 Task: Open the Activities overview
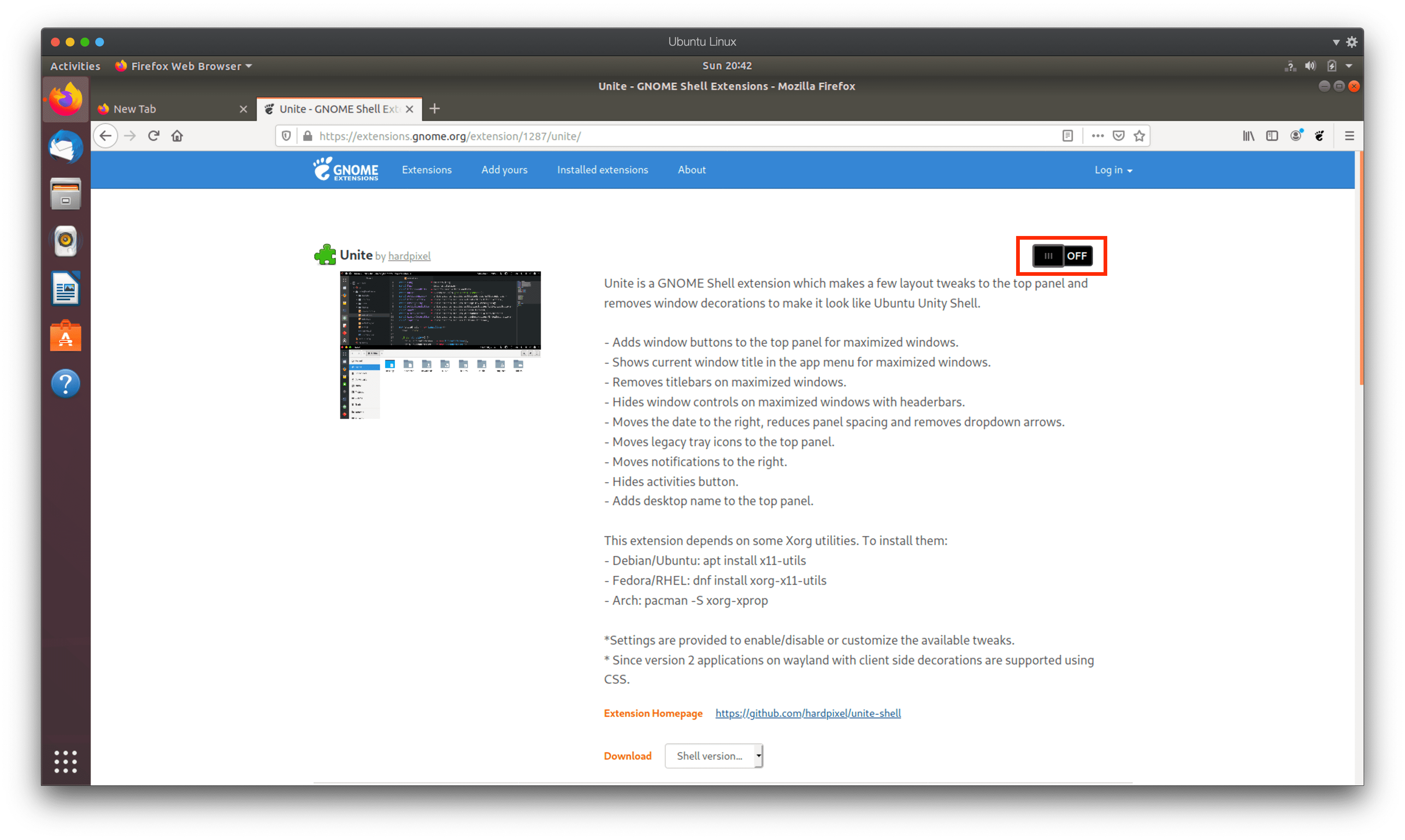(x=75, y=66)
